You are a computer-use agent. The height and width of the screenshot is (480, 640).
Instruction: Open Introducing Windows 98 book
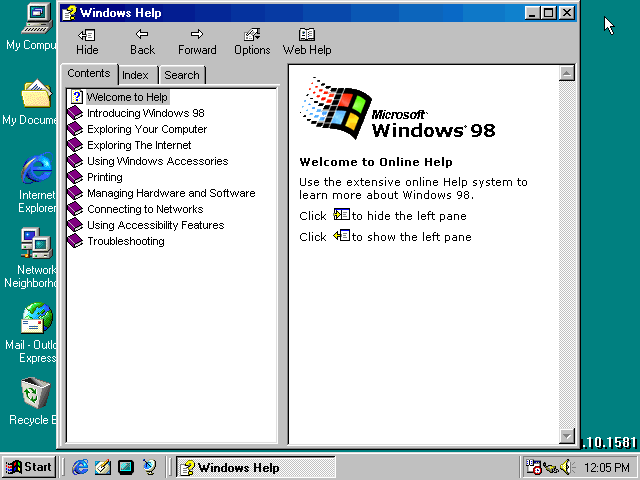(x=146, y=113)
